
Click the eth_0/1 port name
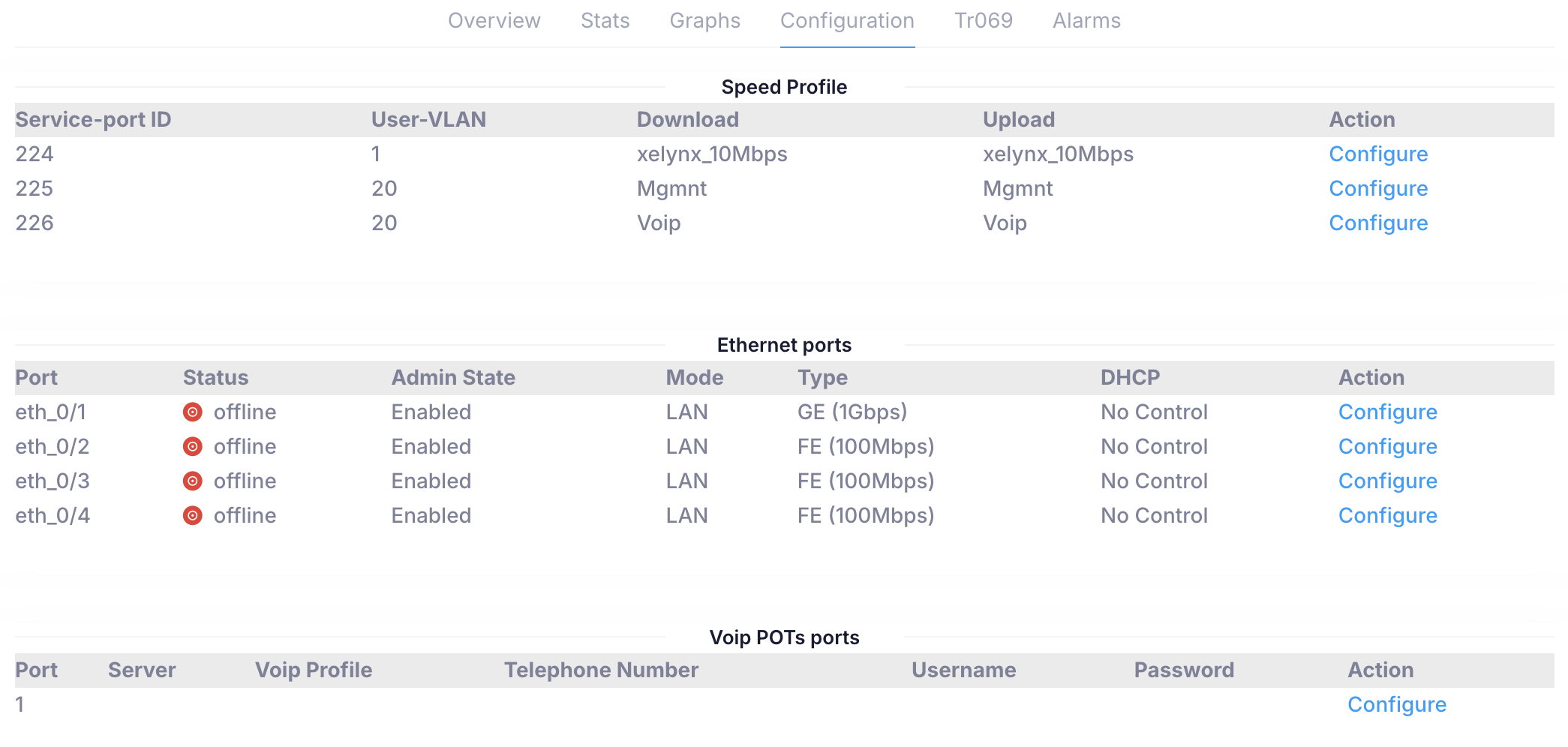51,412
